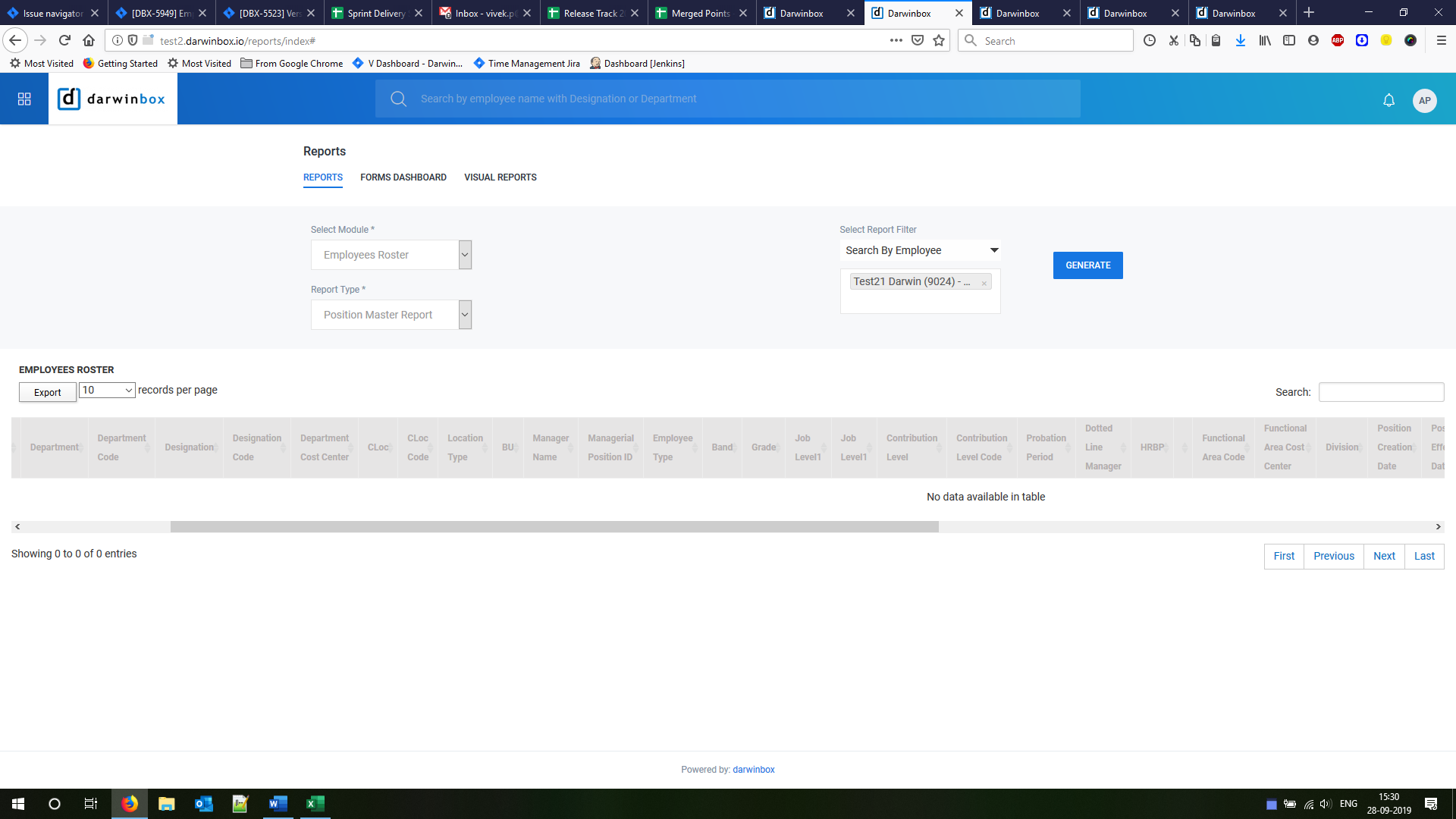Viewport: 1456px width, 819px height.
Task: Click the Export button
Action: click(47, 392)
